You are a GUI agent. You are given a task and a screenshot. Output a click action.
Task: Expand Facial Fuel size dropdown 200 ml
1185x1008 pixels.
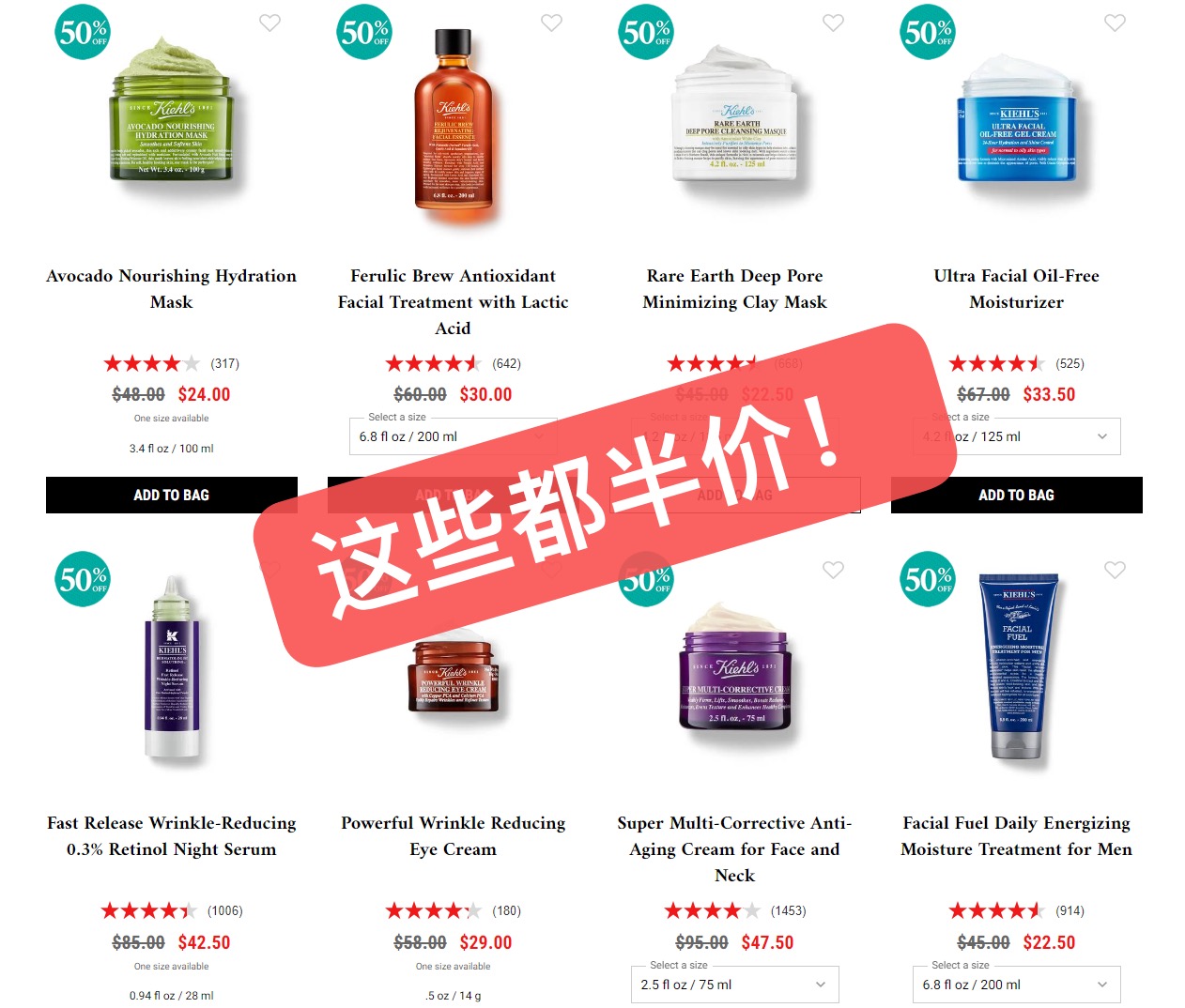[x=1017, y=985]
